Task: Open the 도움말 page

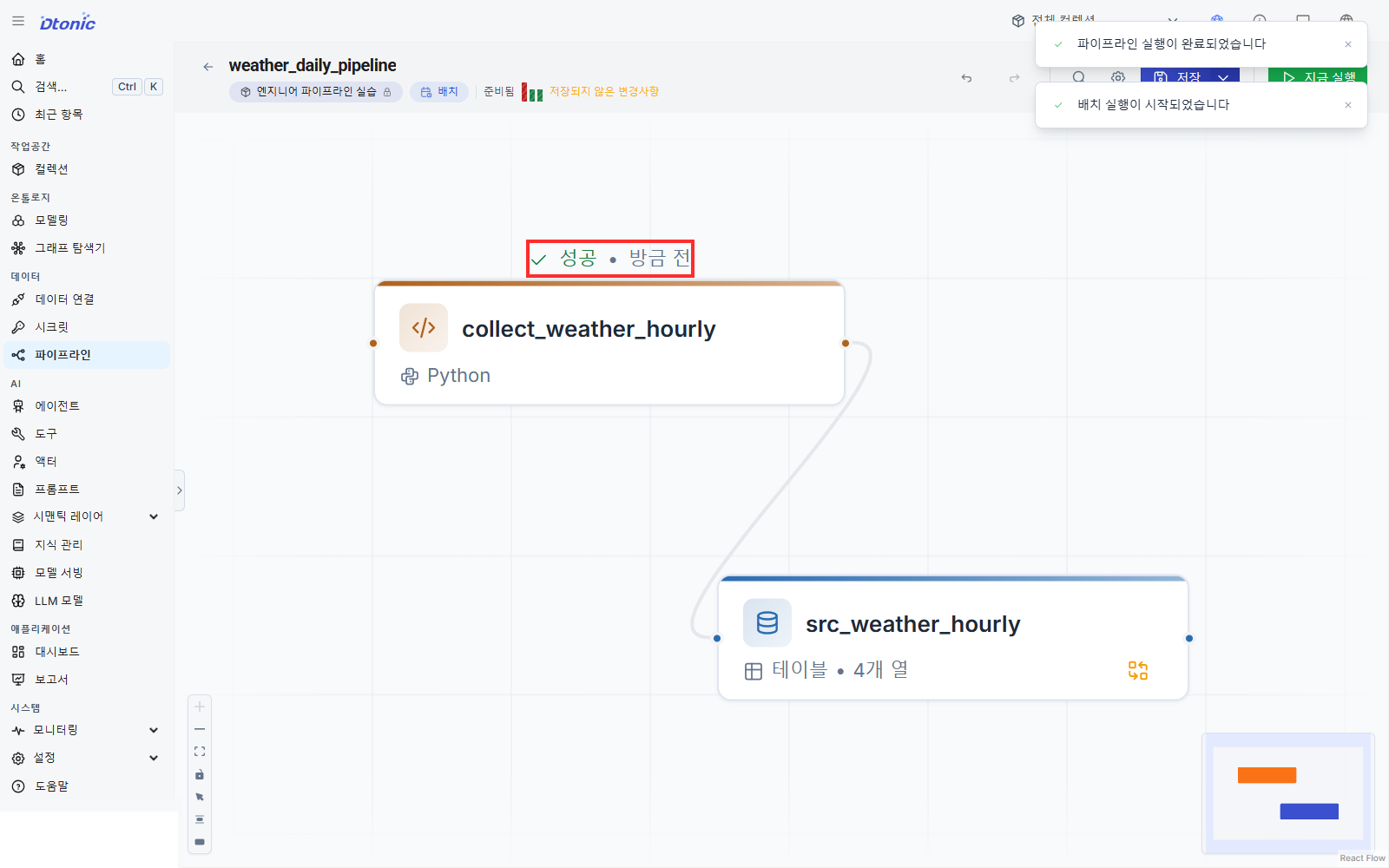Action: click(87, 786)
